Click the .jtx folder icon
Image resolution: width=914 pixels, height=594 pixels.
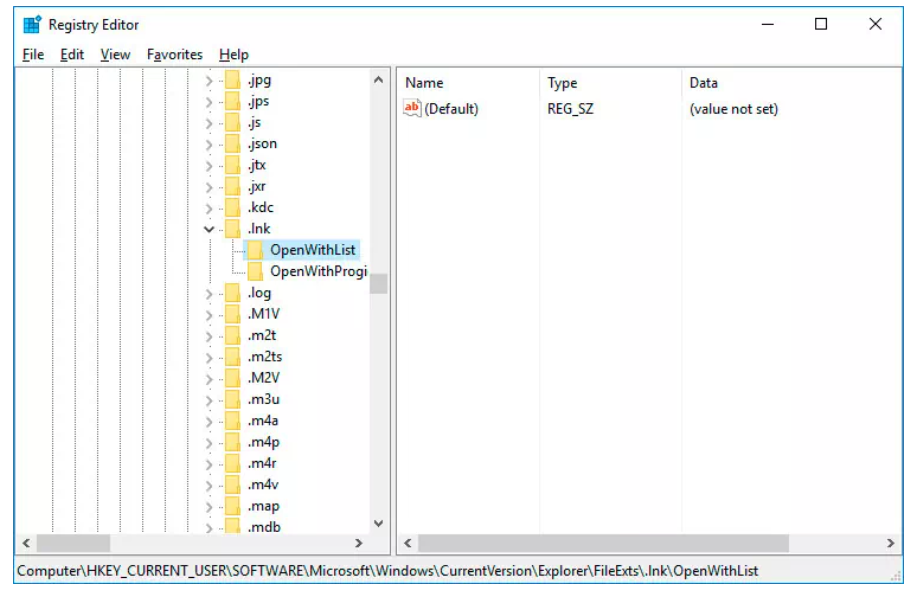tap(233, 165)
